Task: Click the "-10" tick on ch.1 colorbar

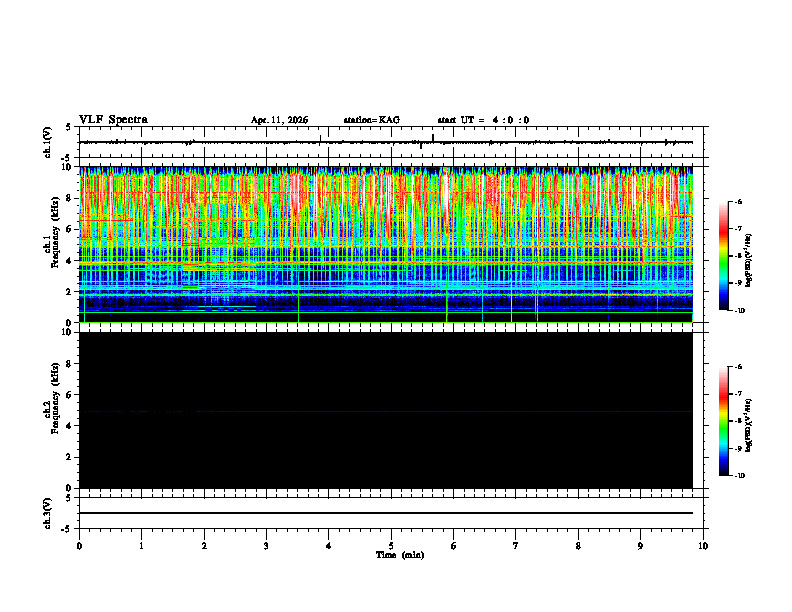Action: pos(740,311)
